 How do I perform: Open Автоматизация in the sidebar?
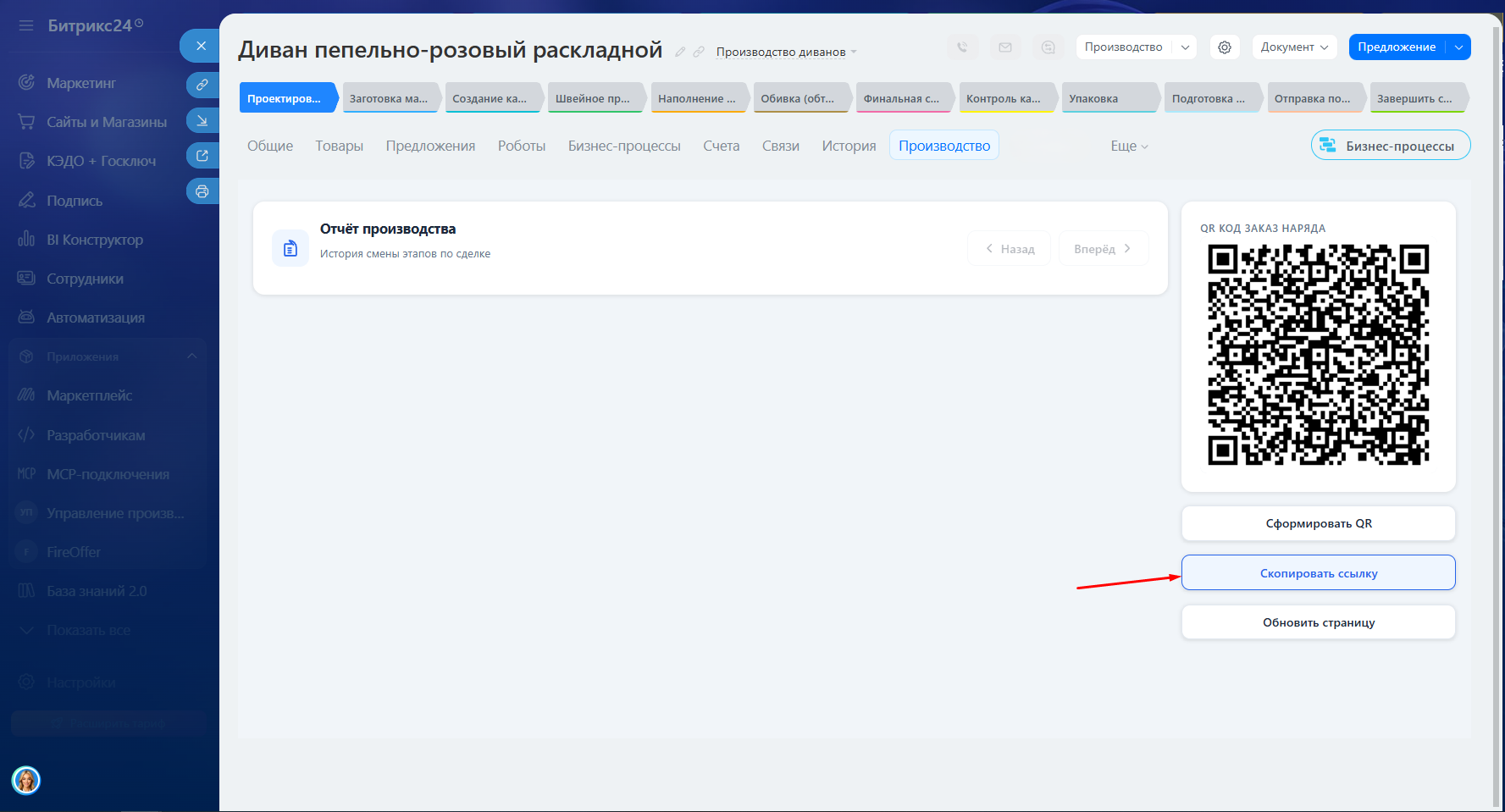coord(96,318)
